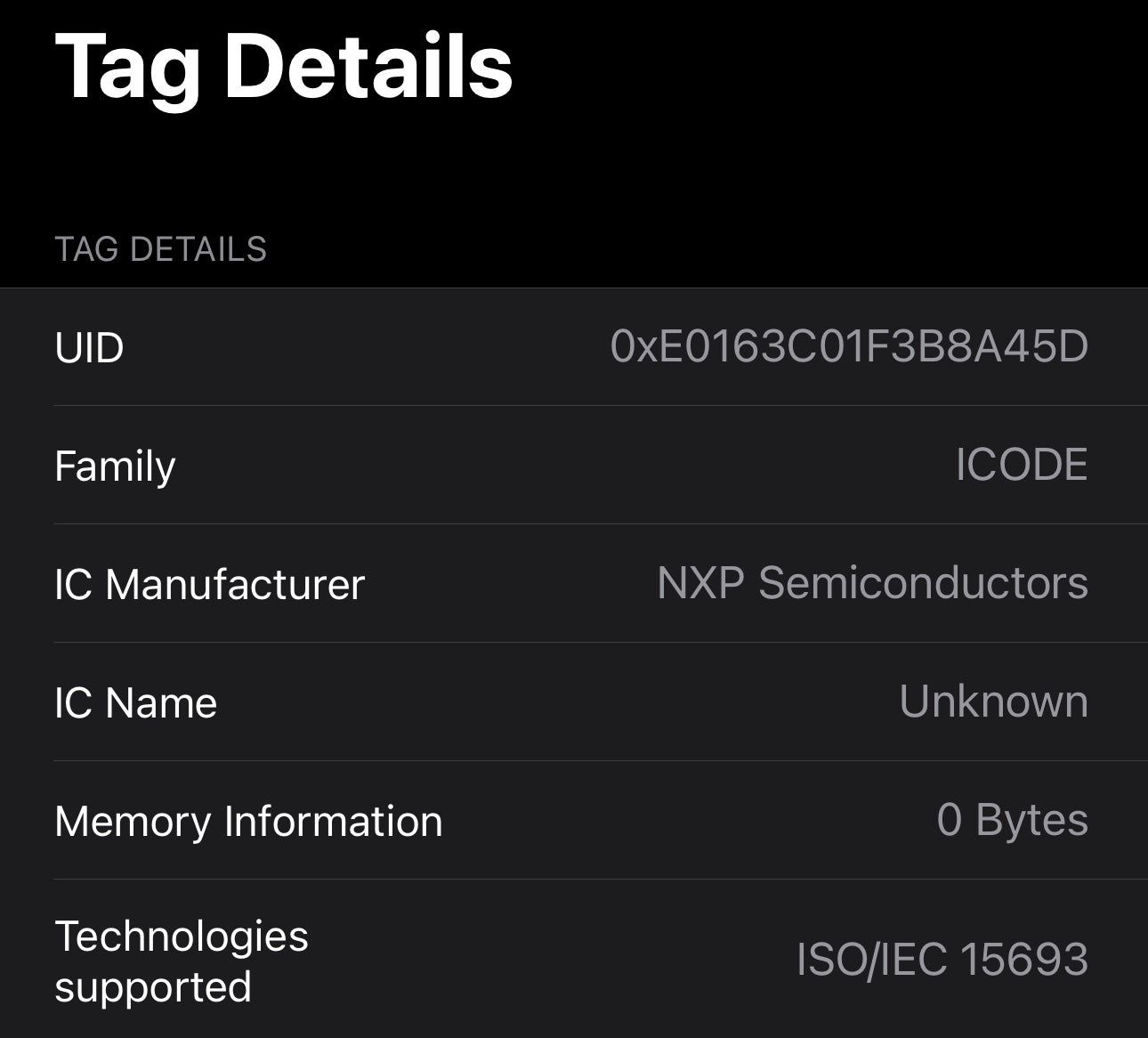Tap the word "supported" under Technologies

(153, 987)
